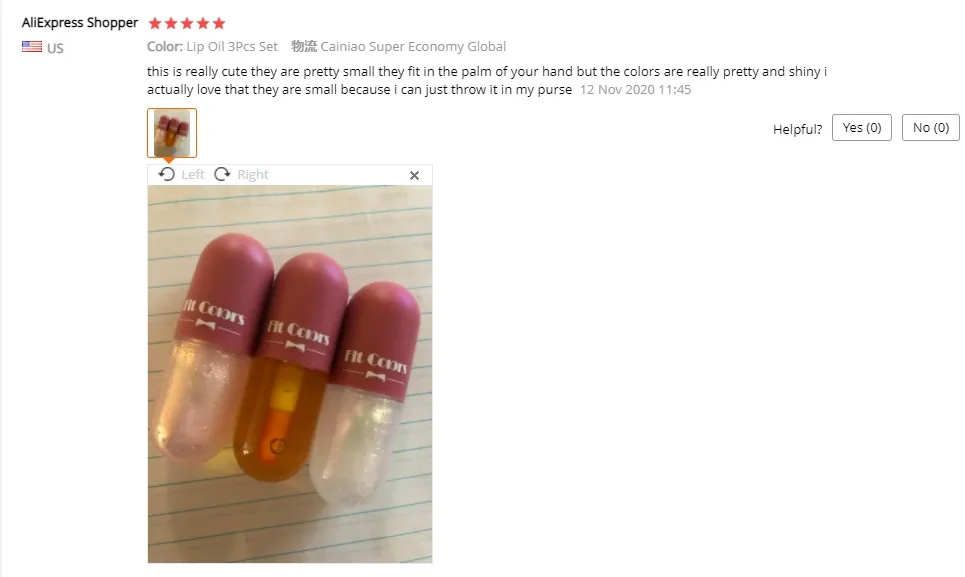This screenshot has height=577, width=965.
Task: Click the rotate right arrow icon
Action: pos(222,175)
